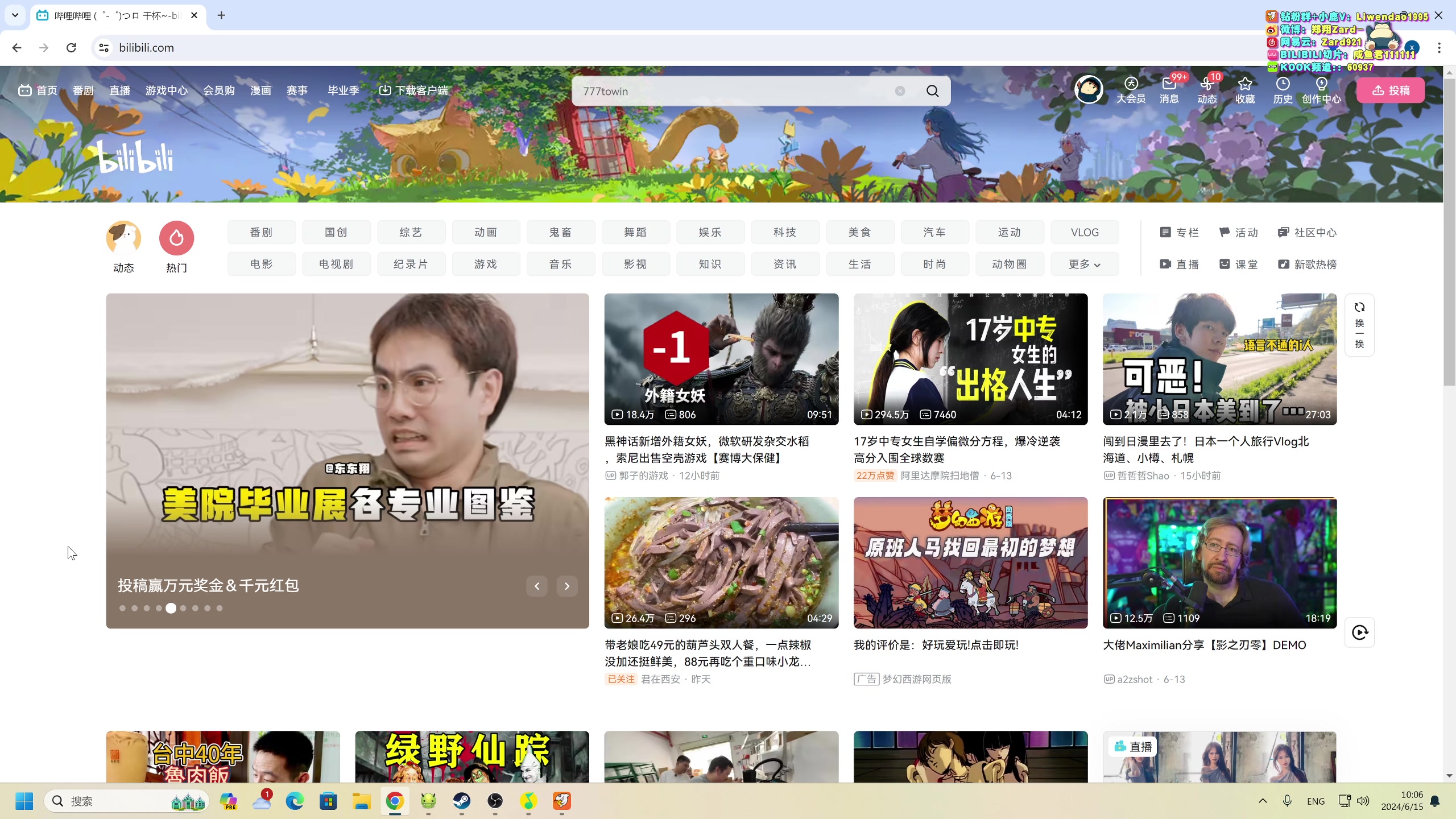View site information icon in address bar
Image resolution: width=1456 pixels, height=819 pixels.
[x=104, y=48]
